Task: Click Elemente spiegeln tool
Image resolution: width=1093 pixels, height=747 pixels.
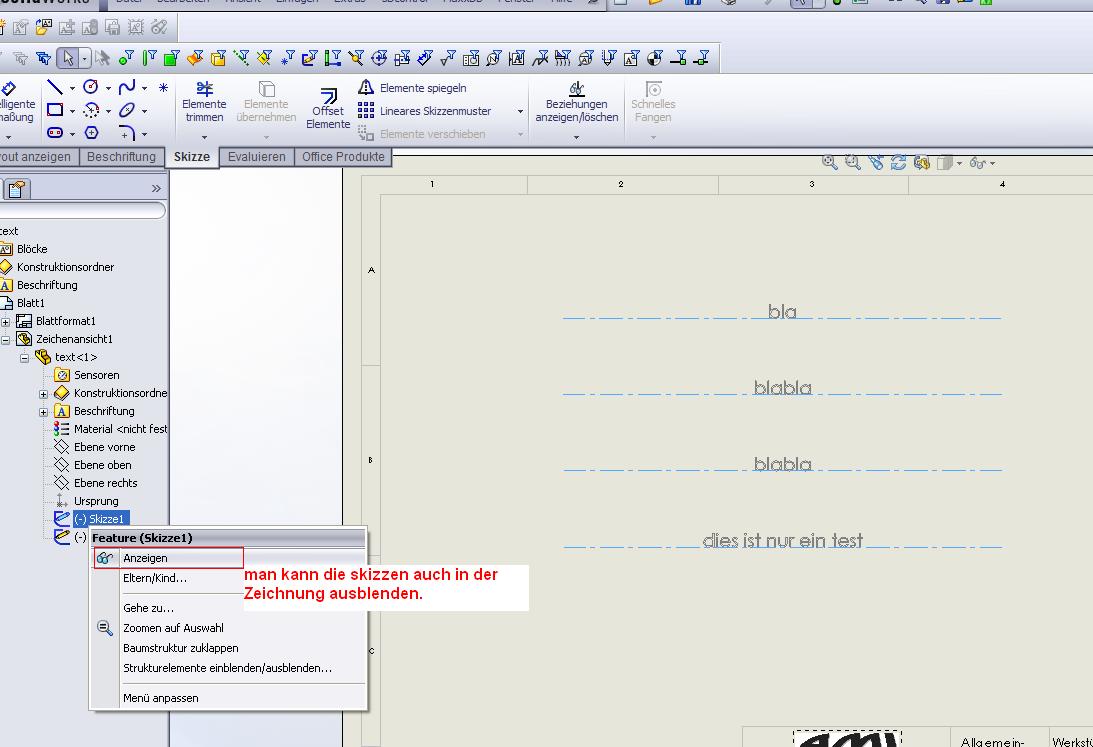Action: [x=412, y=88]
